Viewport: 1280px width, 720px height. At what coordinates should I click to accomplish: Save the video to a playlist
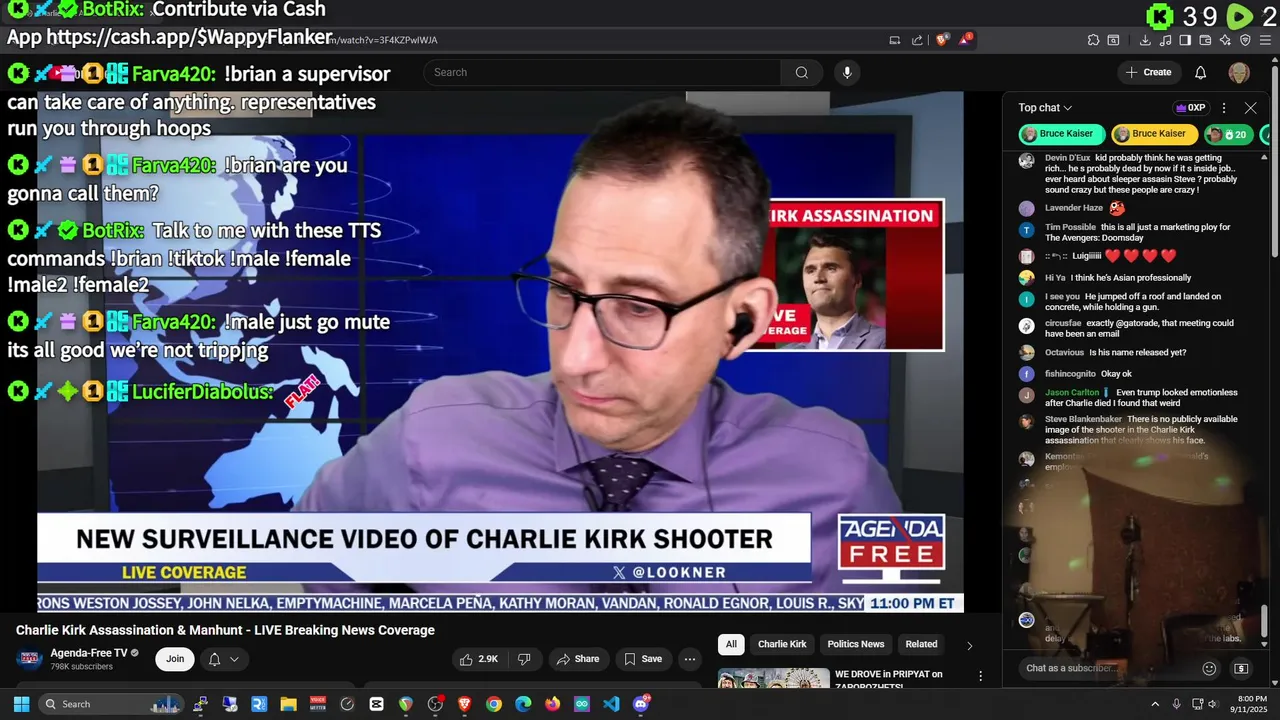[642, 659]
